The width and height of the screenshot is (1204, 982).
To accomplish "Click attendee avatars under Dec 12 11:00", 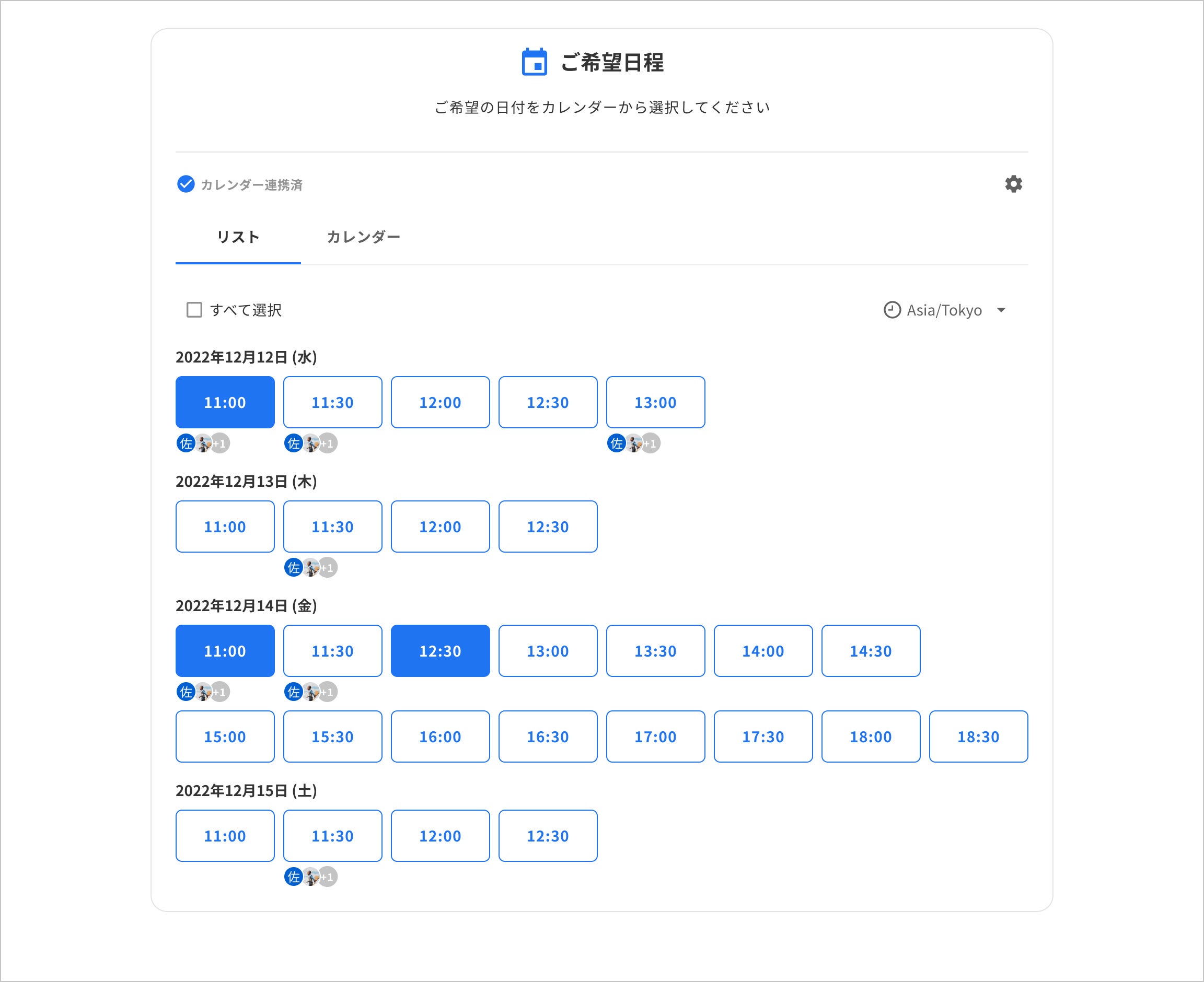I will (203, 443).
